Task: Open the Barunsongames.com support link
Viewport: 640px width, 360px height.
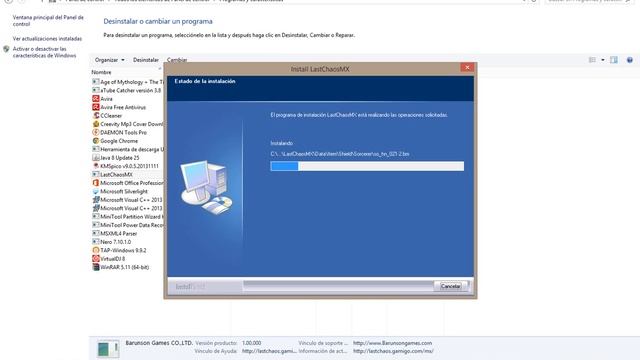Action: 392,343
